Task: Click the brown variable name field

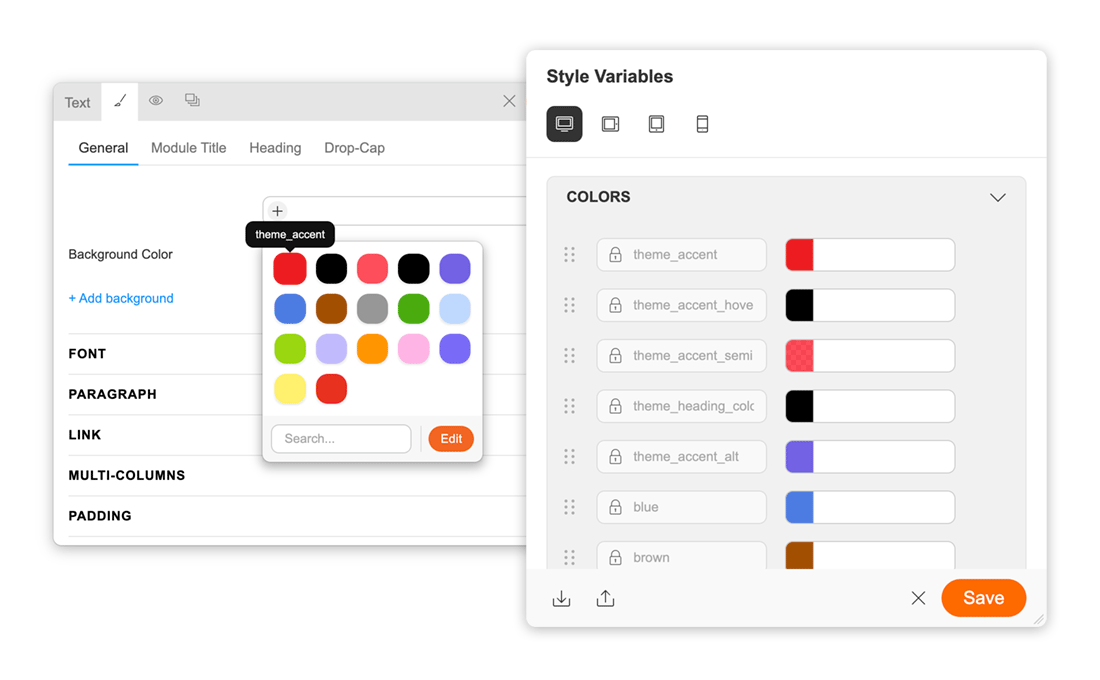Action: [x=682, y=556]
